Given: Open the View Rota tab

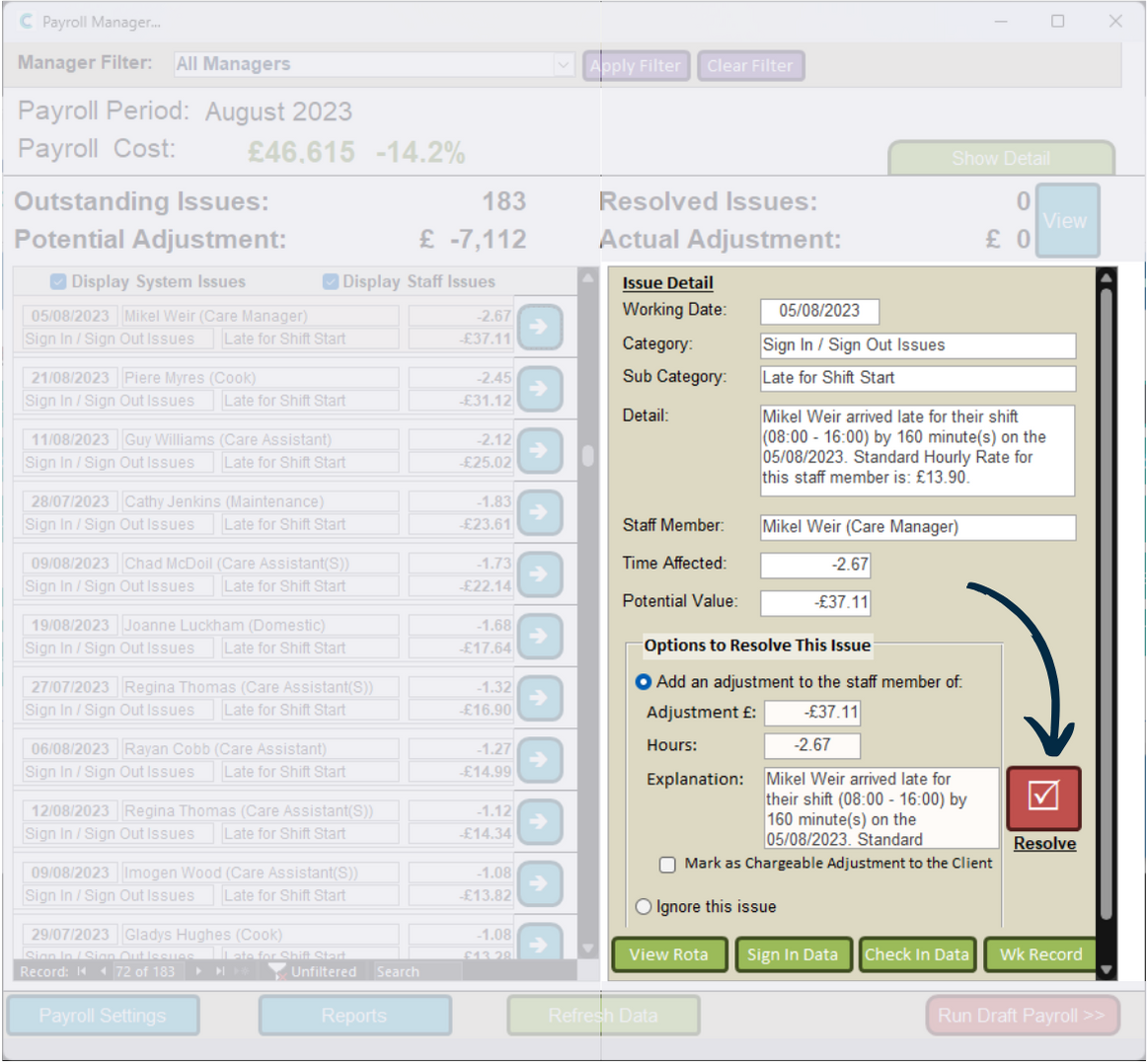Looking at the screenshot, I should 668,954.
